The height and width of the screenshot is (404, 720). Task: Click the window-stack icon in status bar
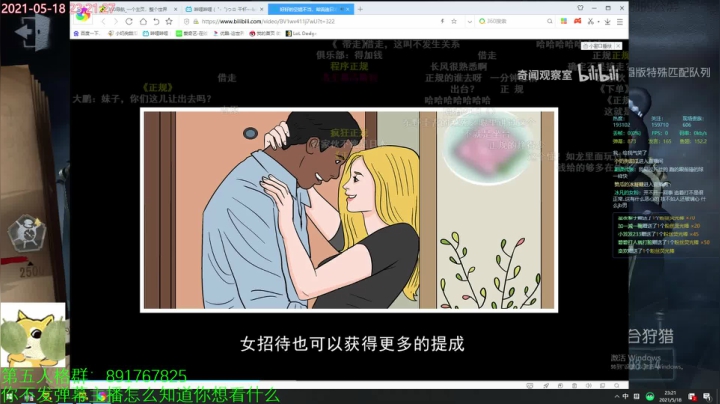pos(602,386)
